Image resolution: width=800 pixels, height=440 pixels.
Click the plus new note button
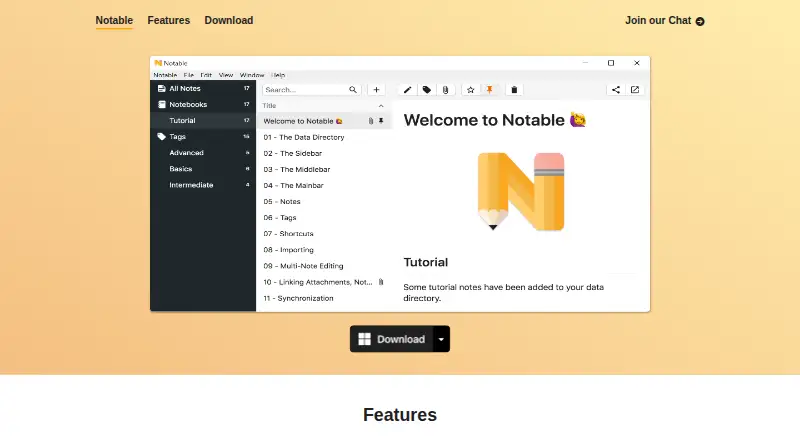376,90
